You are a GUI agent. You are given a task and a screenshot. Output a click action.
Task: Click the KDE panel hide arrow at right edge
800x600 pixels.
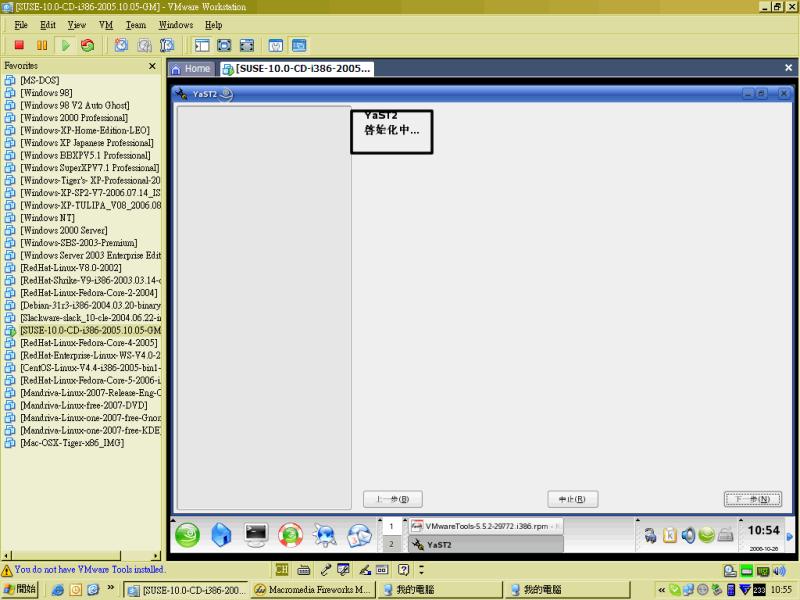coord(790,536)
